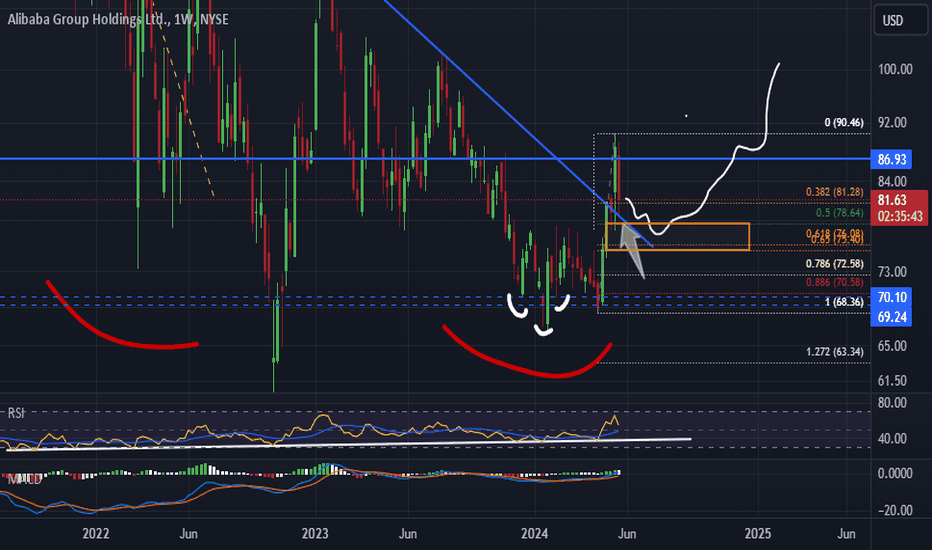Click the blue 70.10 price label

point(892,297)
